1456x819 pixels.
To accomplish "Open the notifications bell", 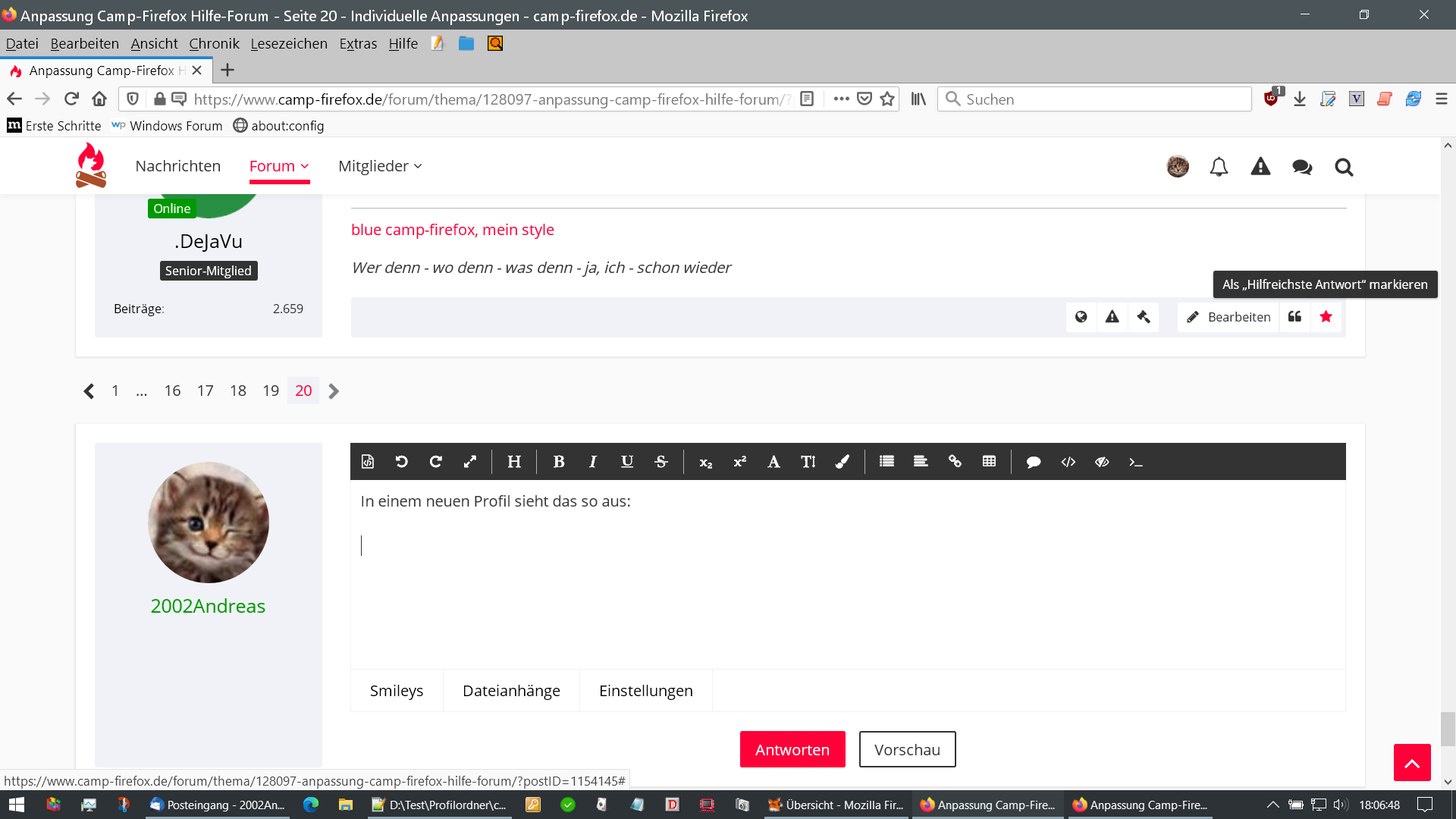I will tap(1219, 167).
